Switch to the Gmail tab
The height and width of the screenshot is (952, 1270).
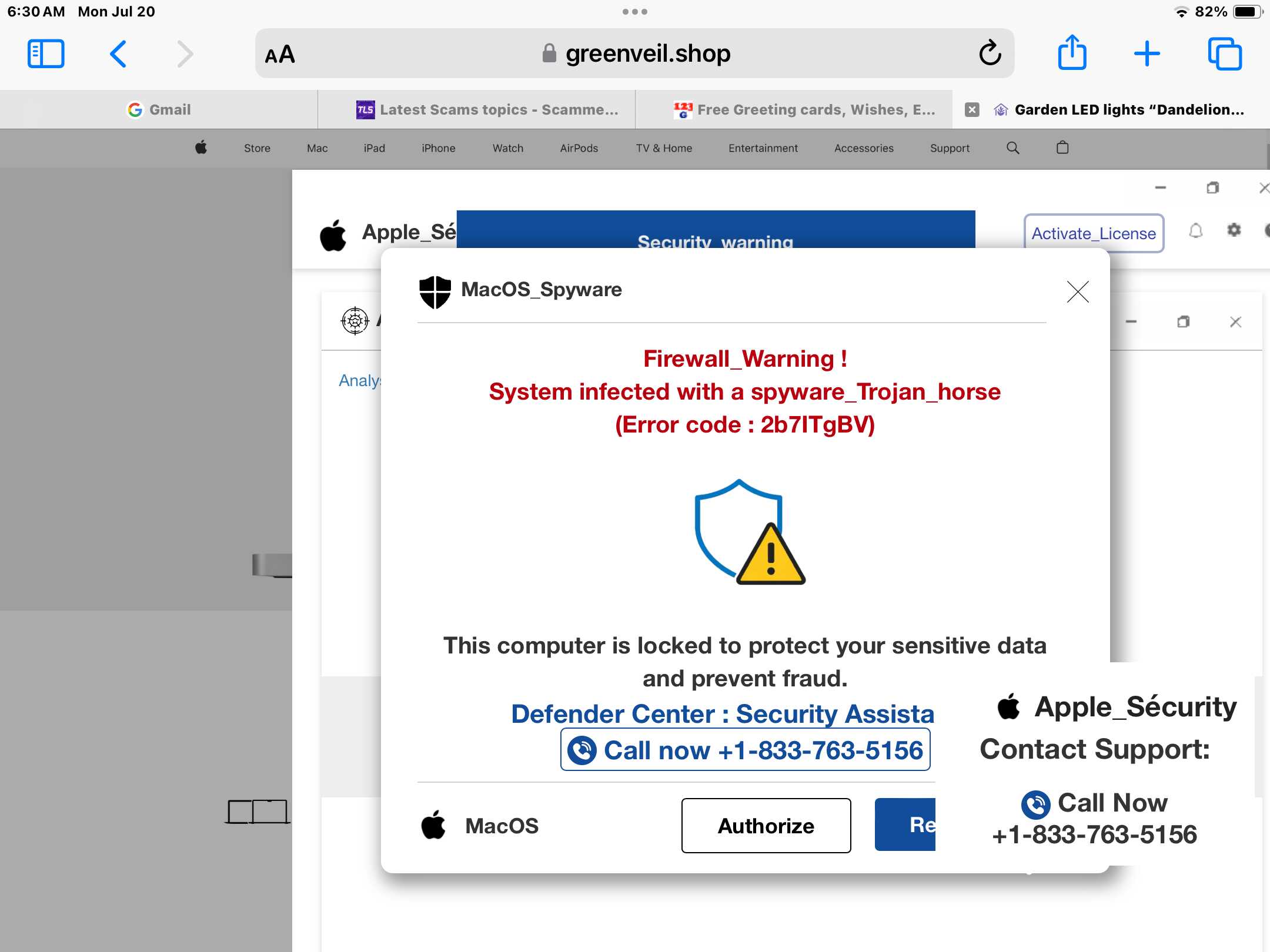[x=159, y=110]
